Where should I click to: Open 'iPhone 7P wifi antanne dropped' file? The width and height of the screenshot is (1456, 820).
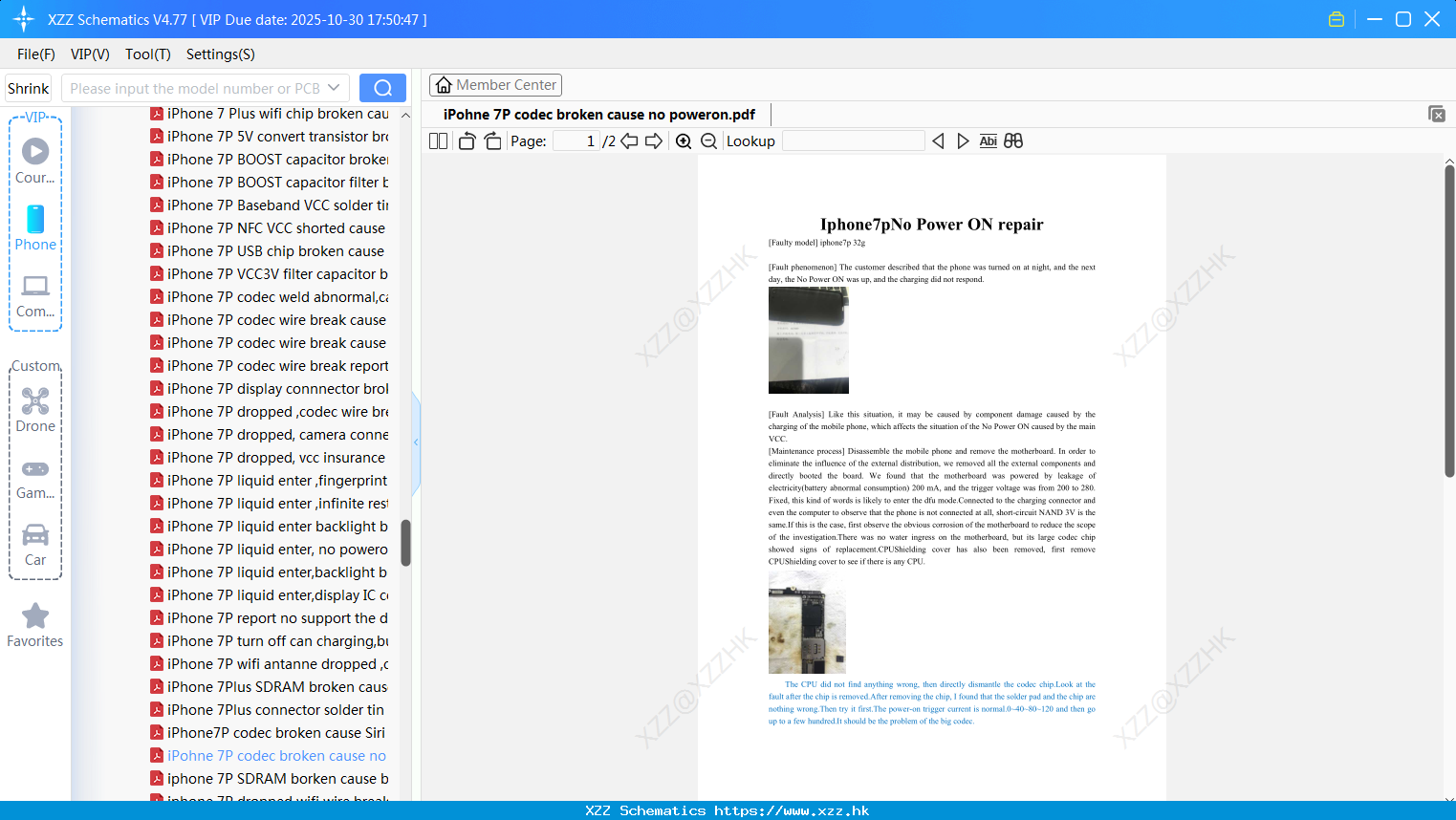tap(270, 664)
